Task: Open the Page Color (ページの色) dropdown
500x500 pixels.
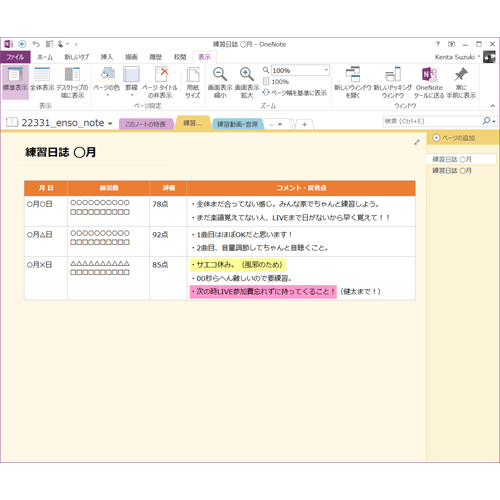Action: 107,82
